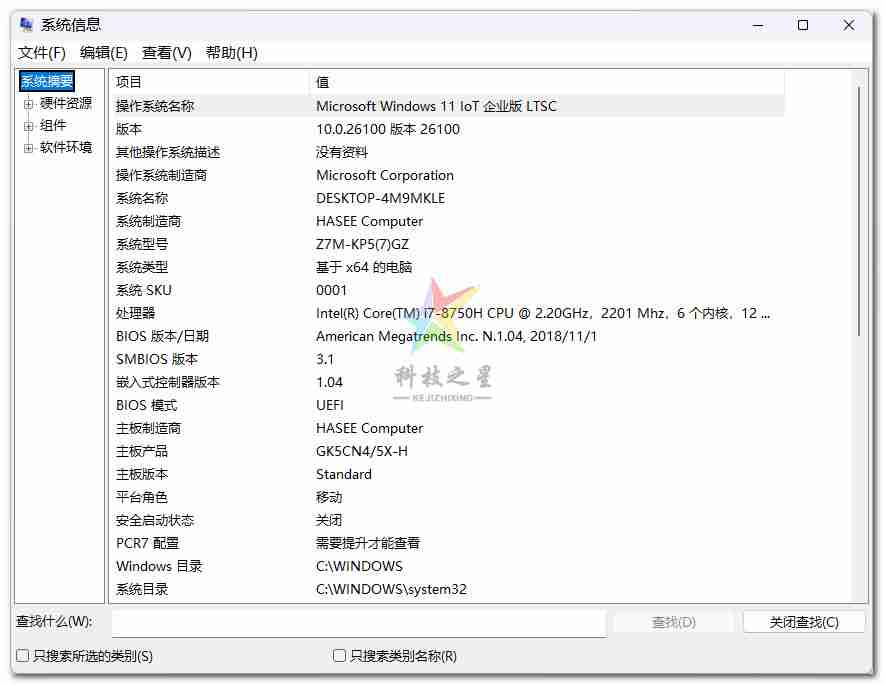Viewport: 884px width, 685px height.
Task: Expand the 软件环境 tree node
Action: click(29, 148)
